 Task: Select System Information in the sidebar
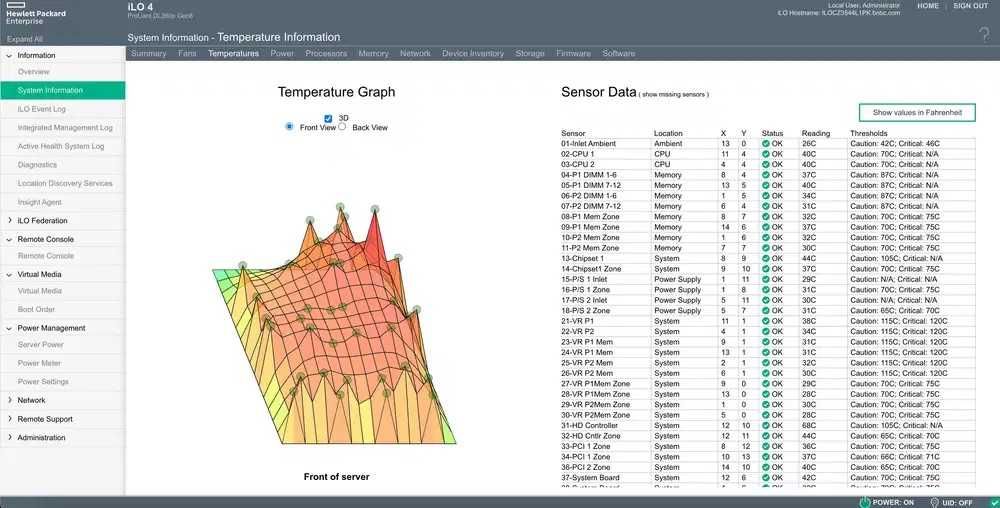click(62, 91)
